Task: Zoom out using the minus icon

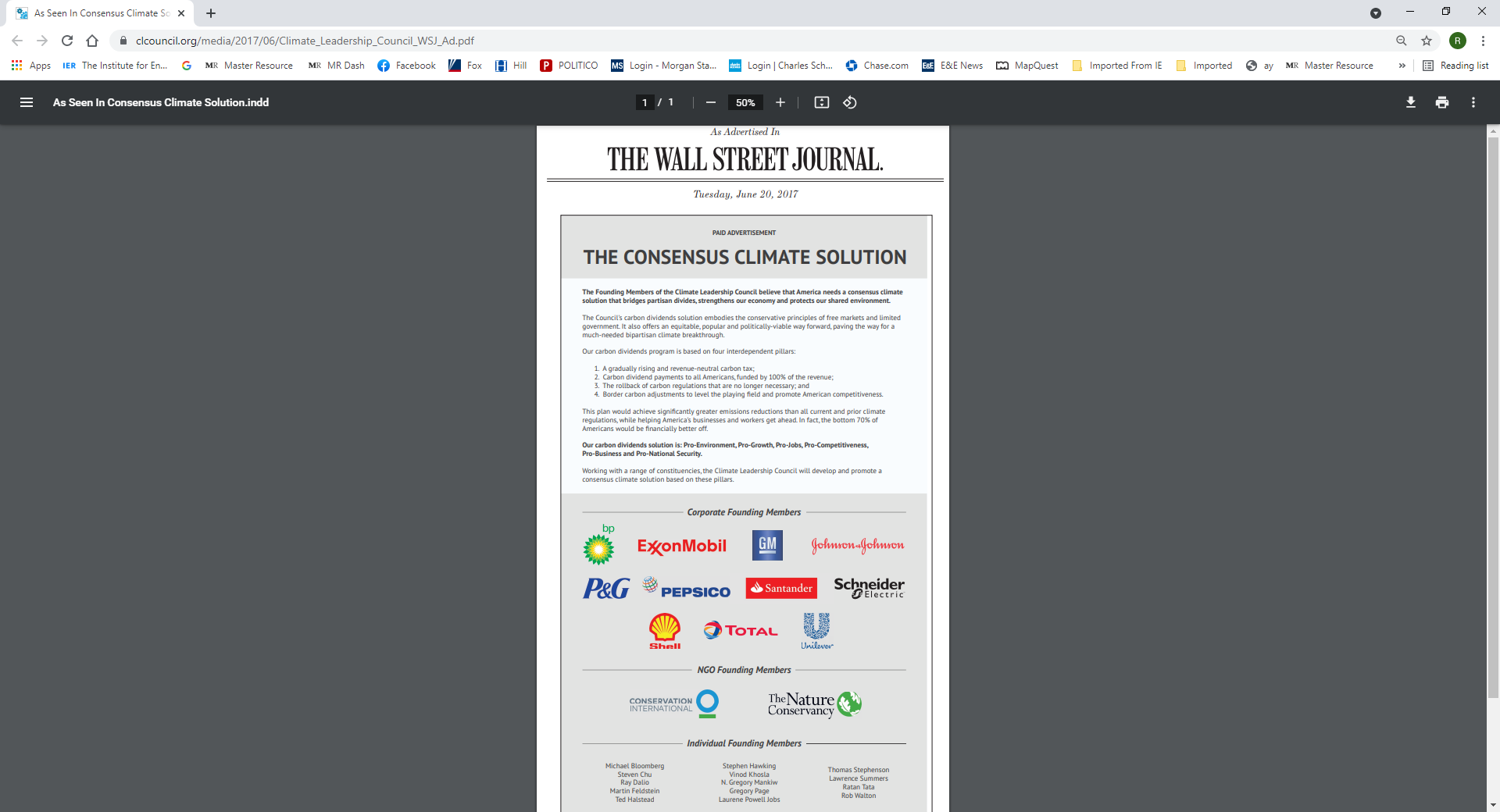Action: tap(711, 102)
